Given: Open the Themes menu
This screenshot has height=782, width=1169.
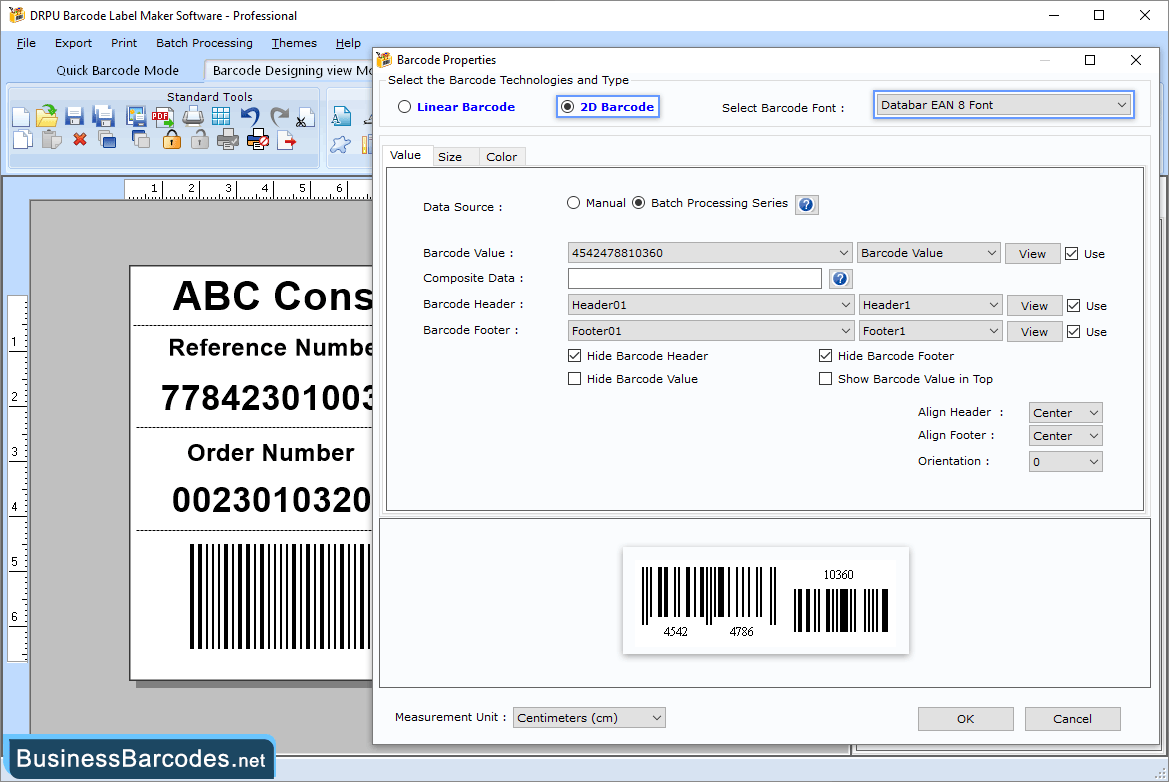Looking at the screenshot, I should click(294, 43).
